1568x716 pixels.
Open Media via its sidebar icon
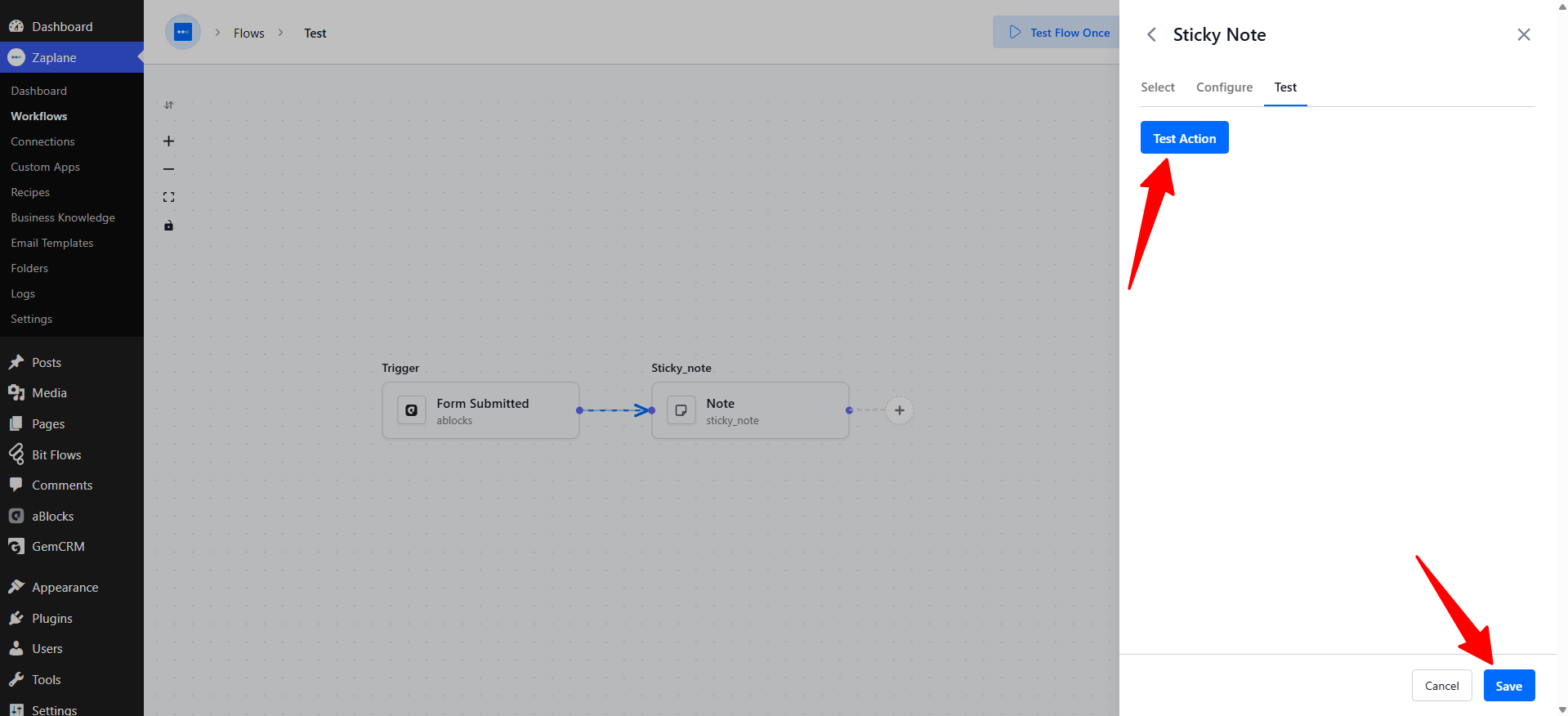pos(16,393)
